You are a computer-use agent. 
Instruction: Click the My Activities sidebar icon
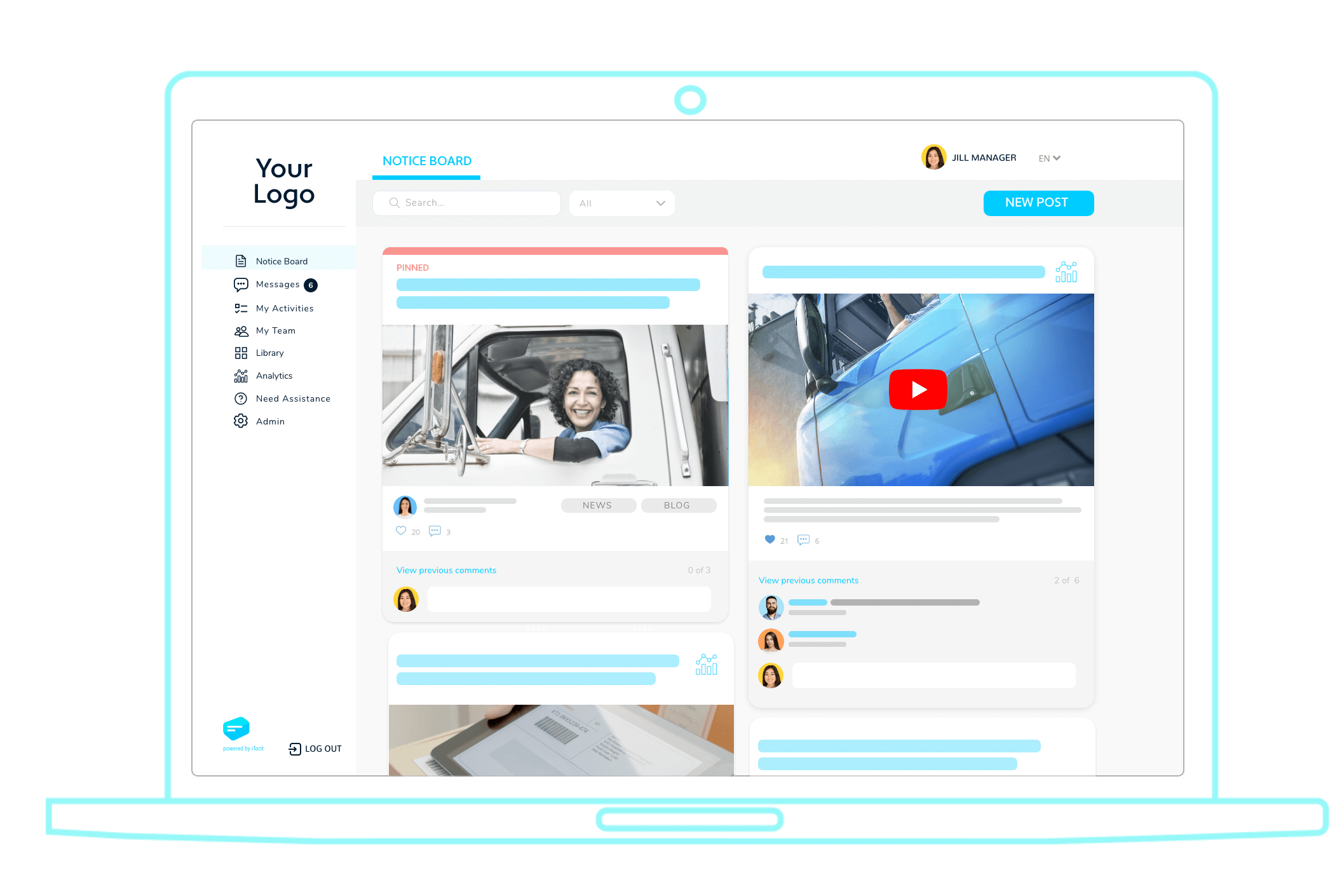click(x=241, y=307)
